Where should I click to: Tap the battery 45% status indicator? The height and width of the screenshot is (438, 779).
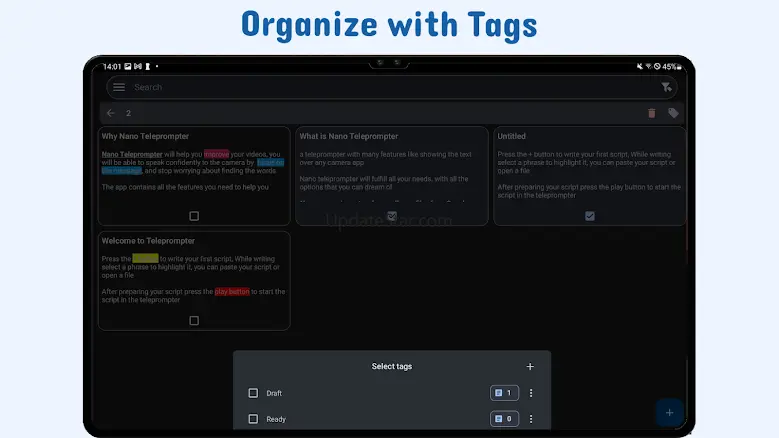672,67
